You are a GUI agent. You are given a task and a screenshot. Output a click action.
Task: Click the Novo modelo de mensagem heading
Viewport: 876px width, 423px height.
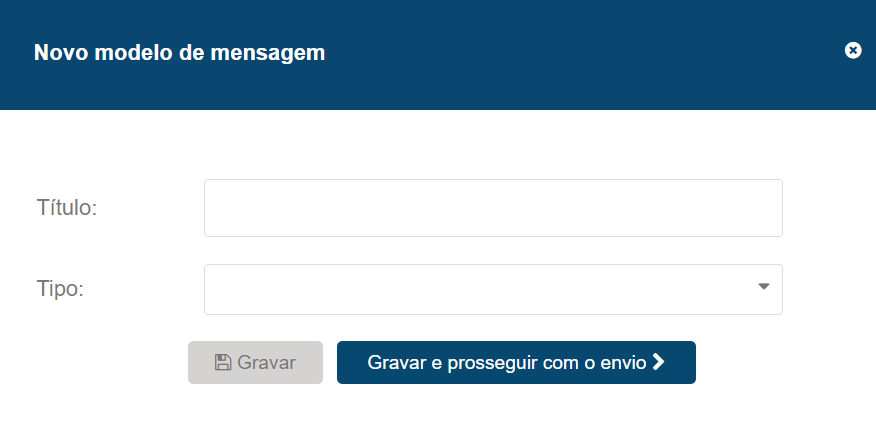(180, 53)
